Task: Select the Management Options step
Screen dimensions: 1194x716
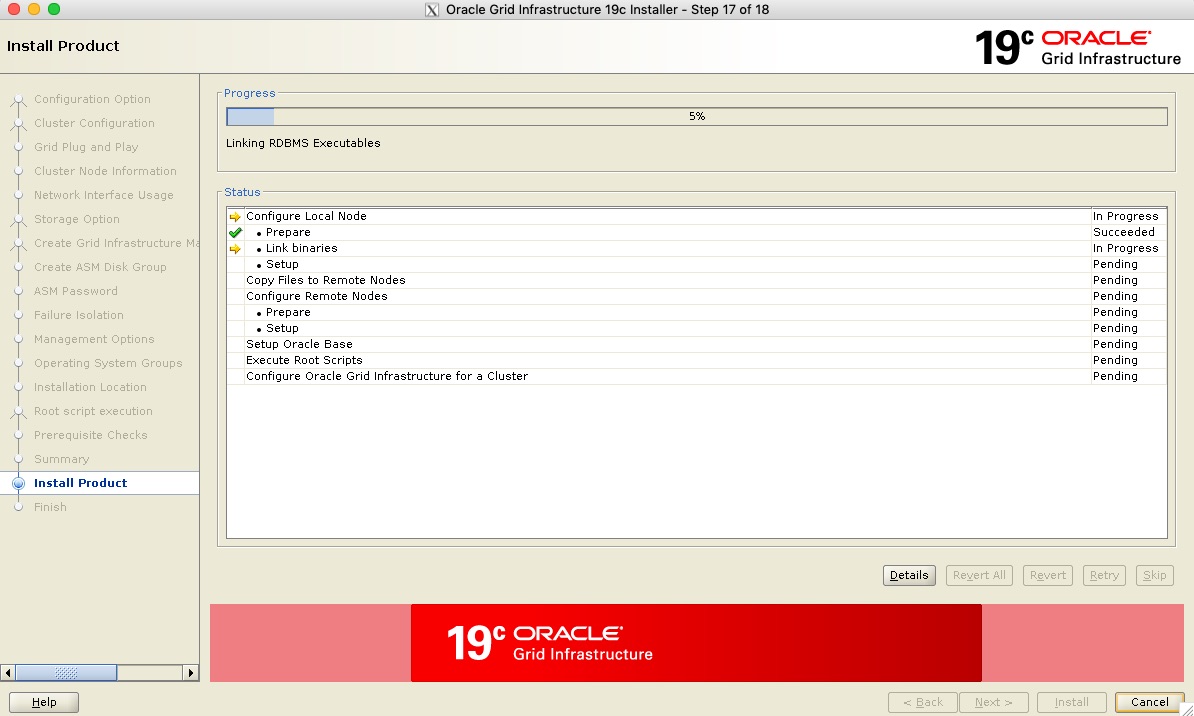Action: 94,339
